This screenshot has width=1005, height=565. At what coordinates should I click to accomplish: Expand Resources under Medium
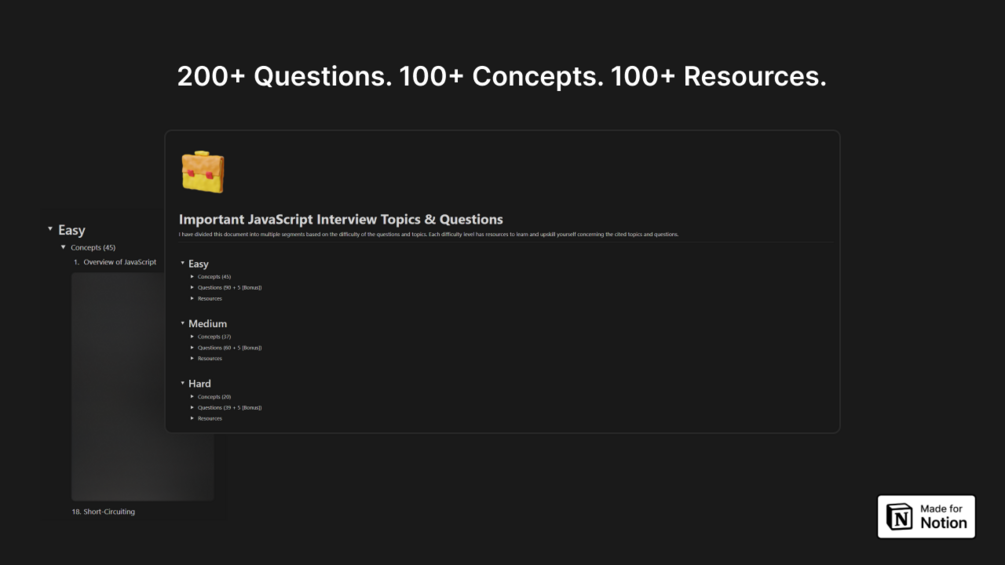(192, 358)
